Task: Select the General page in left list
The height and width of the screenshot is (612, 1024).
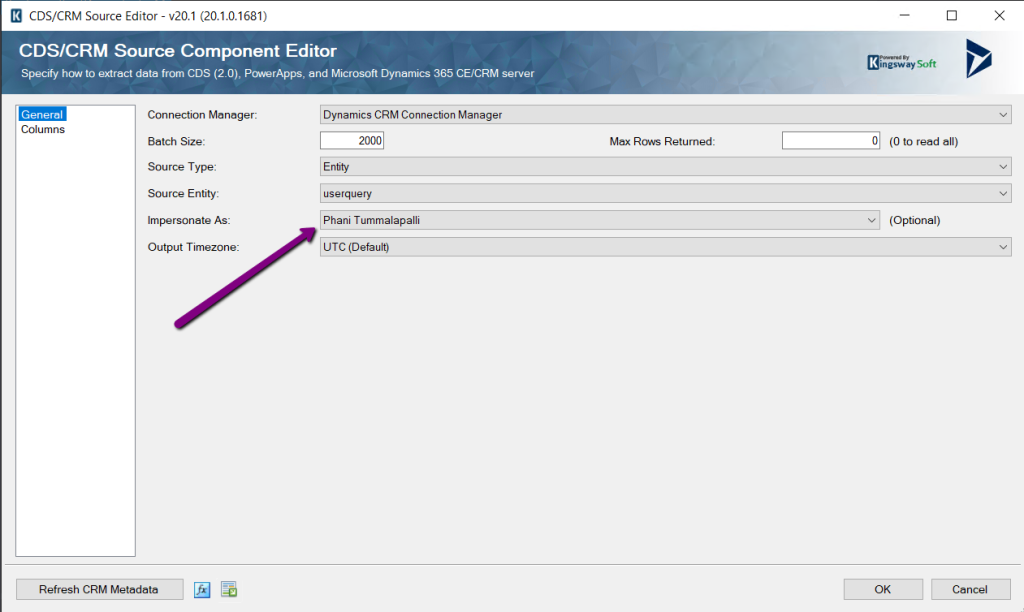Action: coord(42,115)
